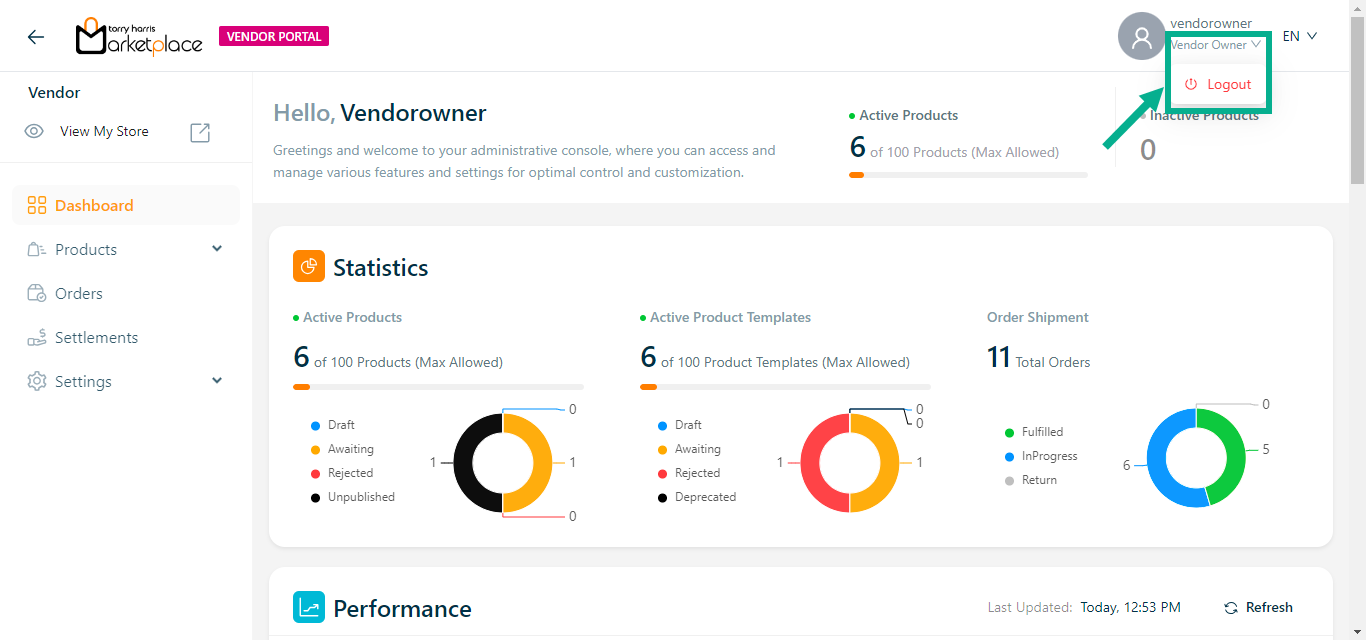Toggle the Fulfilled legend in Order Shipment
1366x640 pixels.
(x=1041, y=432)
